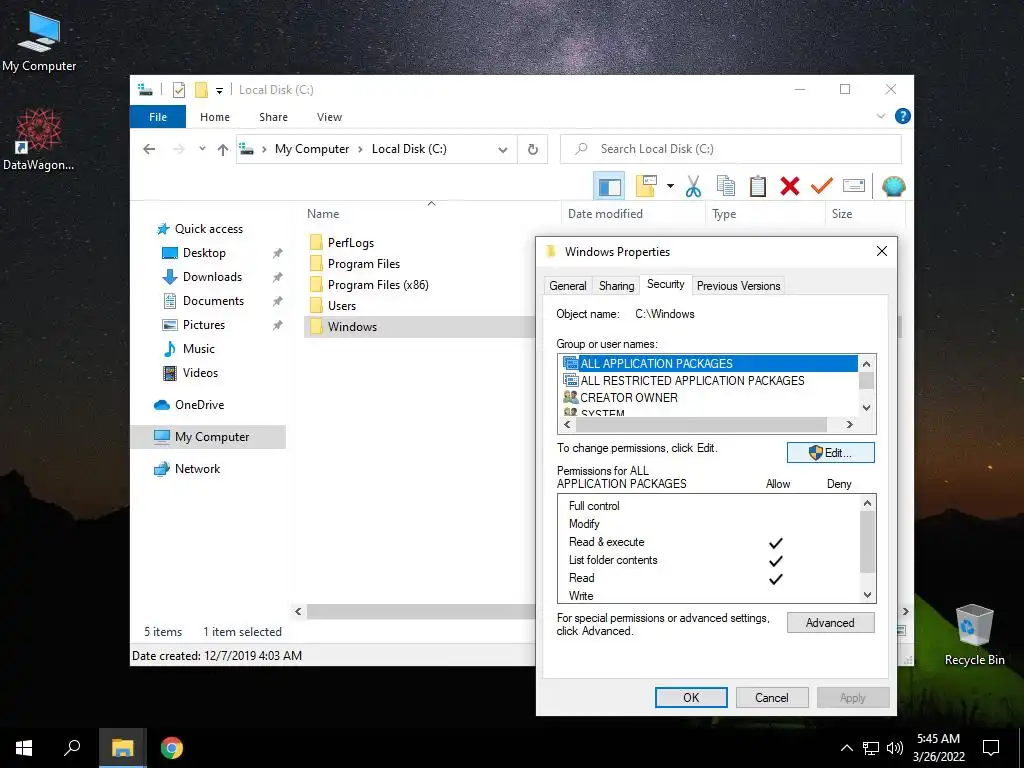The image size is (1024, 768).
Task: Refresh the Local Disk (C:) view
Action: (x=533, y=150)
